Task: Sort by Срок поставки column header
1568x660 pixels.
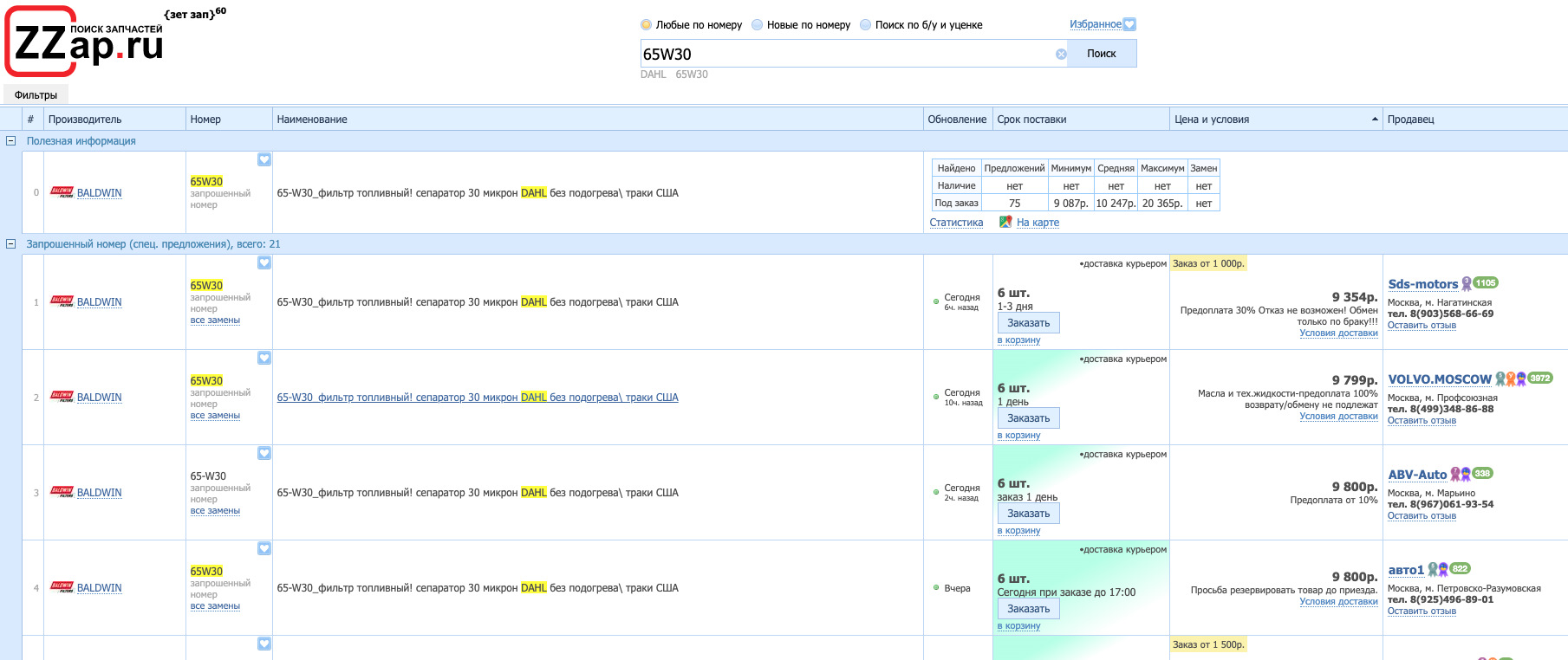Action: (x=1081, y=120)
